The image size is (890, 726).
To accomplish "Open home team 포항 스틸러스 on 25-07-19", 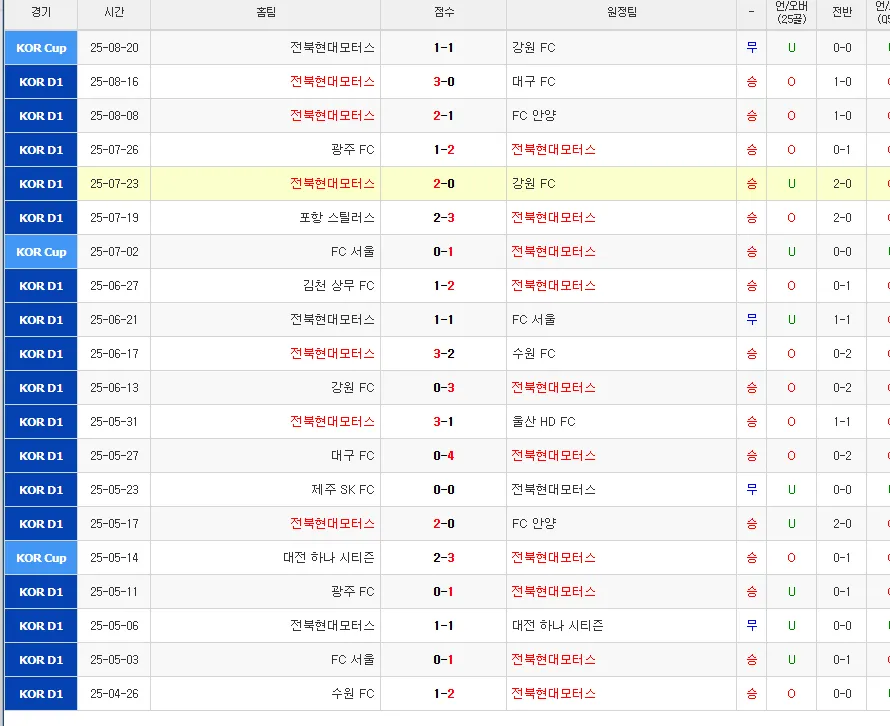I will point(337,217).
